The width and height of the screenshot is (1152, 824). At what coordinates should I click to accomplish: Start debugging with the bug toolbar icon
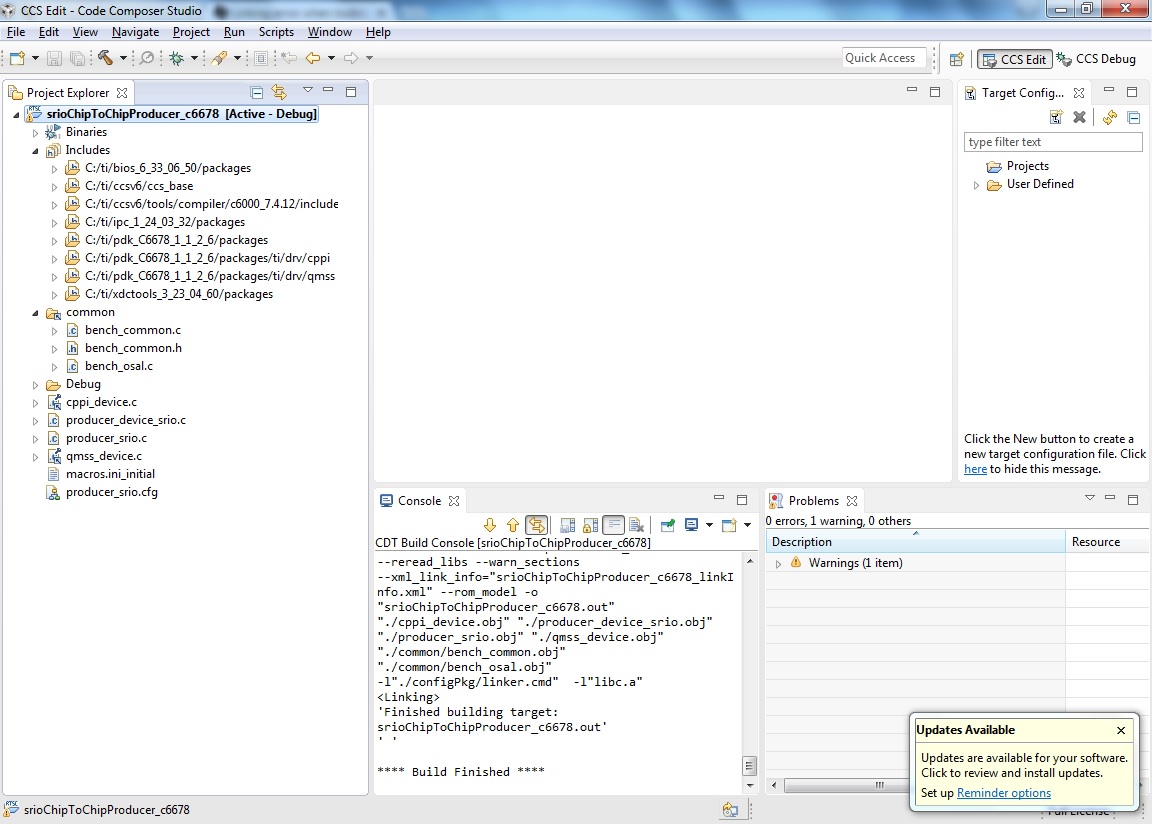coord(177,58)
